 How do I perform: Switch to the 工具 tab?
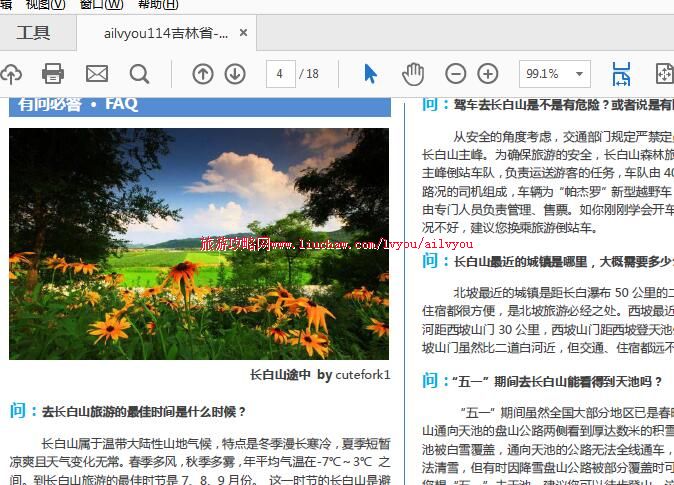[x=33, y=33]
